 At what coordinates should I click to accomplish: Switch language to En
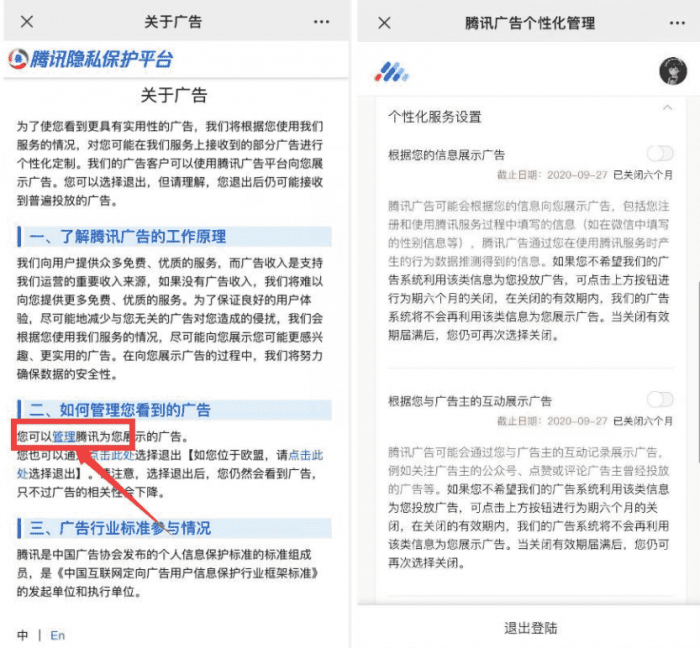[58, 634]
